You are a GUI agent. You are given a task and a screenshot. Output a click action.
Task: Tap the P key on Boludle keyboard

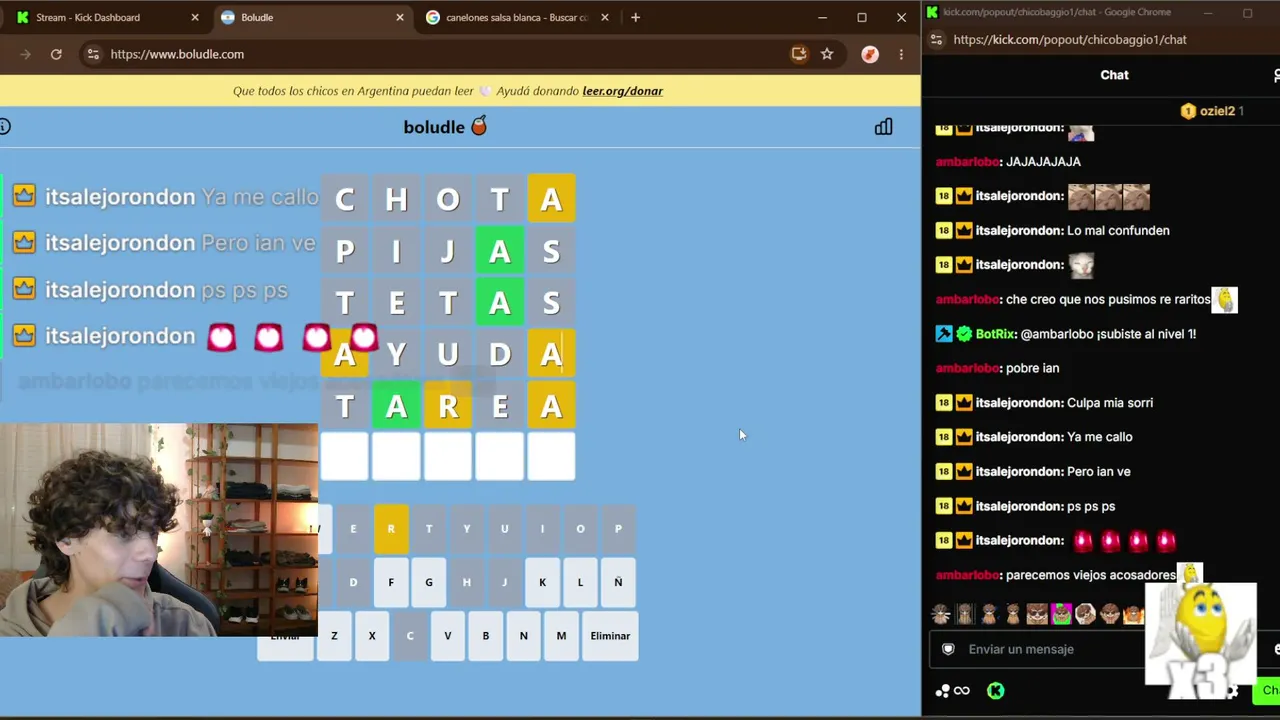click(618, 529)
